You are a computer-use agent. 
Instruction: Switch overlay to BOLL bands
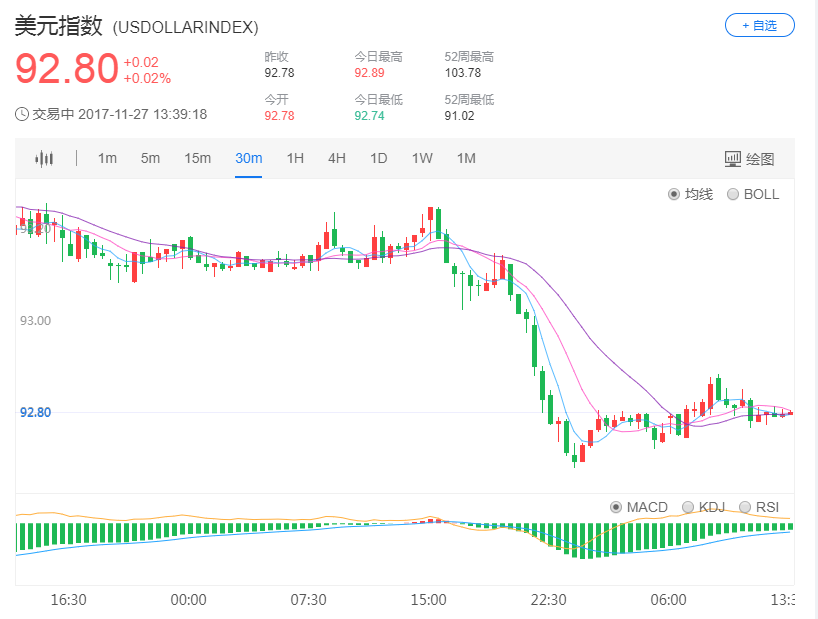click(x=753, y=194)
